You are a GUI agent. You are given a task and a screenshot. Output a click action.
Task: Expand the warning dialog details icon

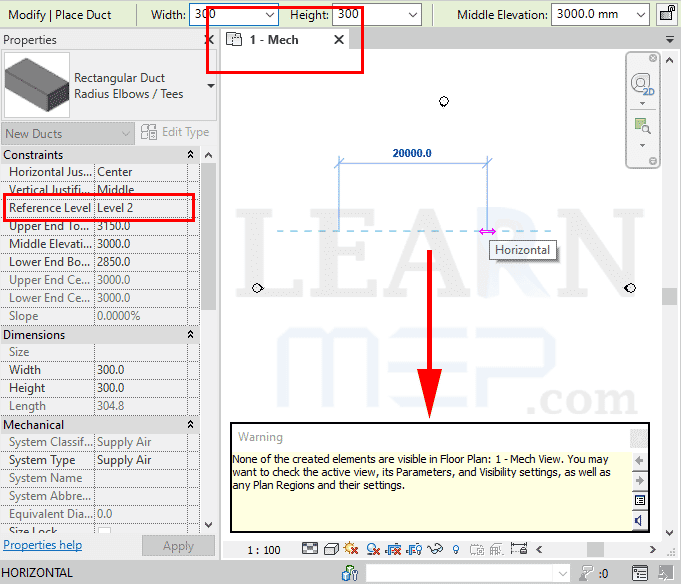pos(639,500)
